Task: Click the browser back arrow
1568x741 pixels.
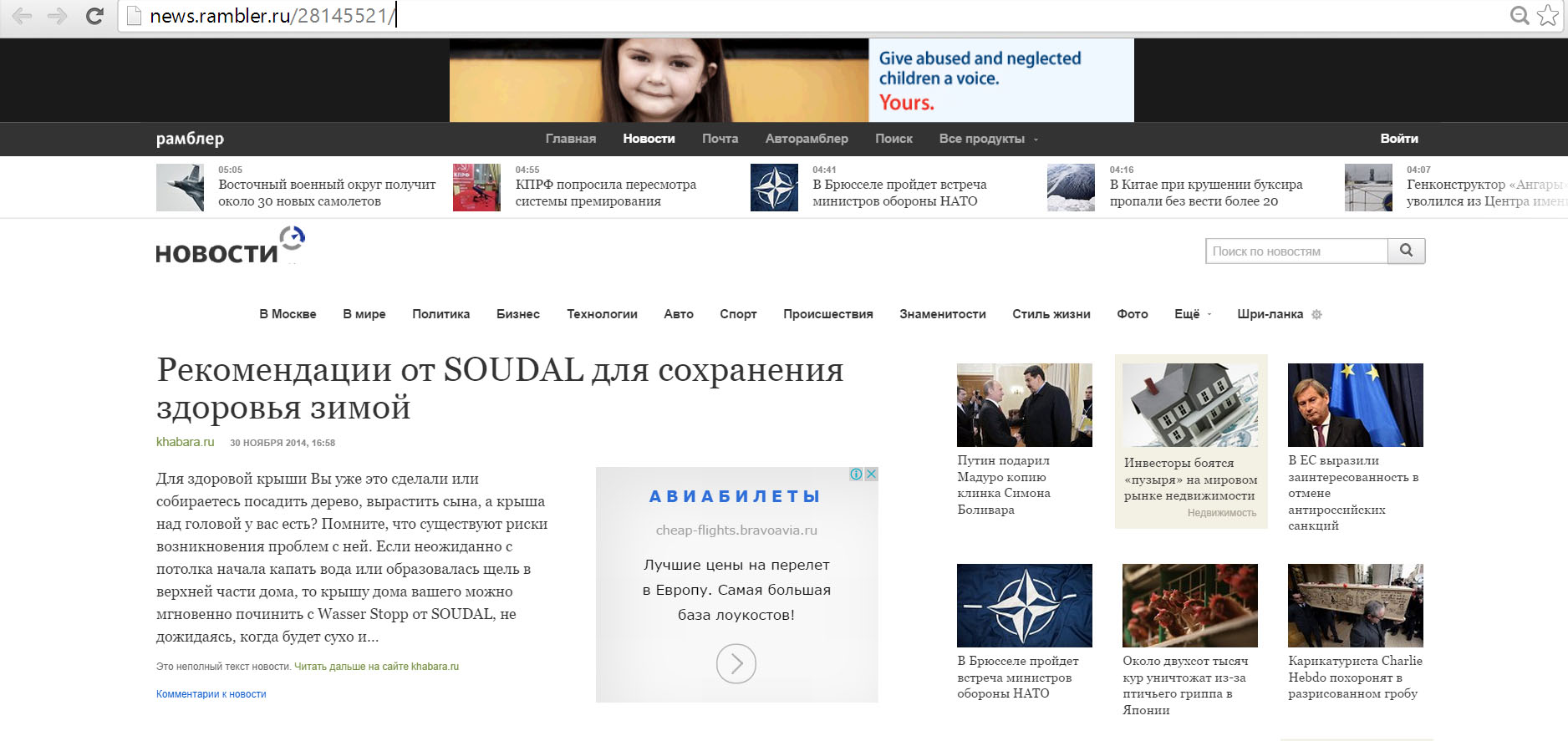Action: (23, 16)
